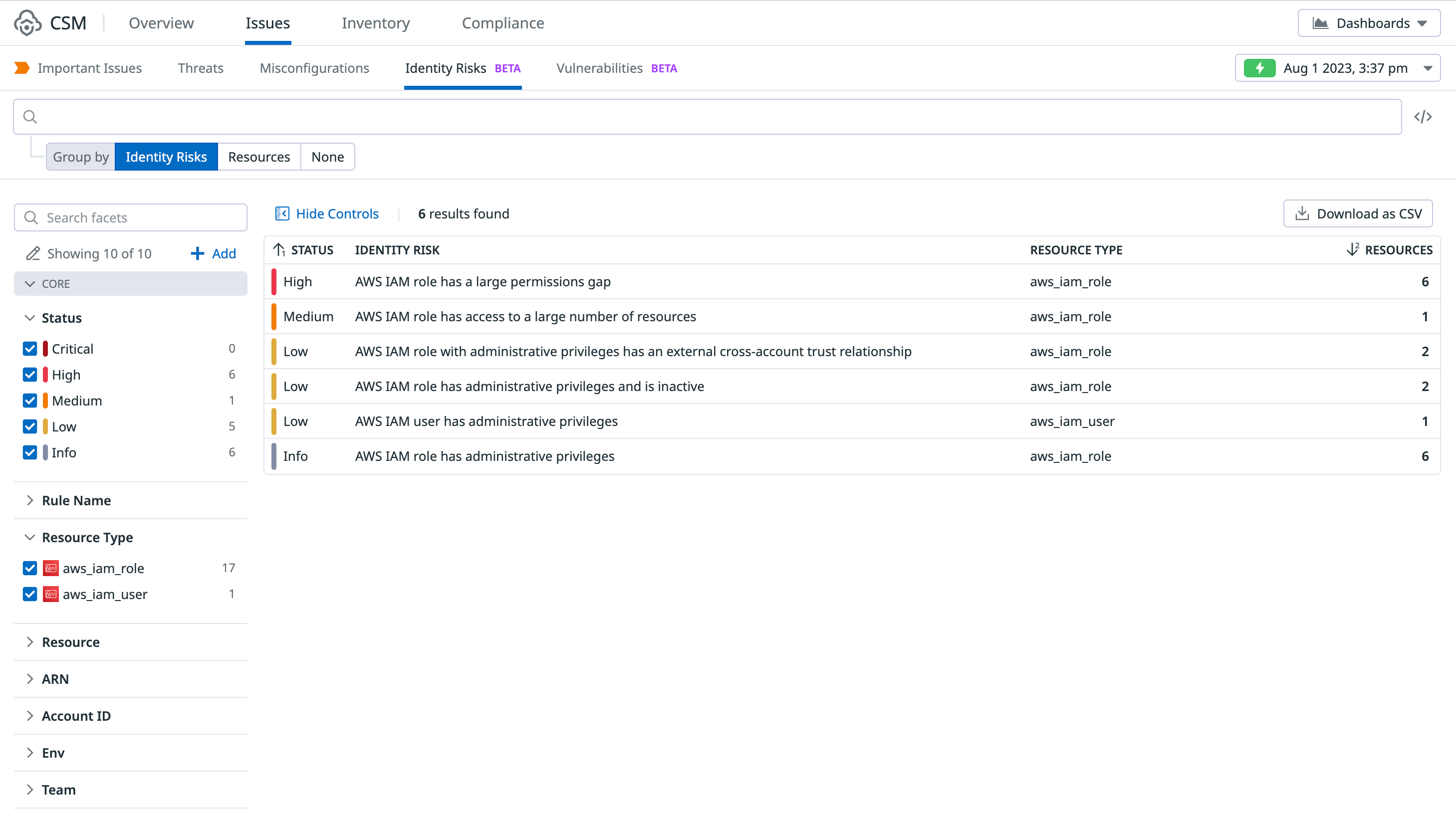
Task: Uncheck the Critical status checkbox
Action: pyautogui.click(x=30, y=349)
